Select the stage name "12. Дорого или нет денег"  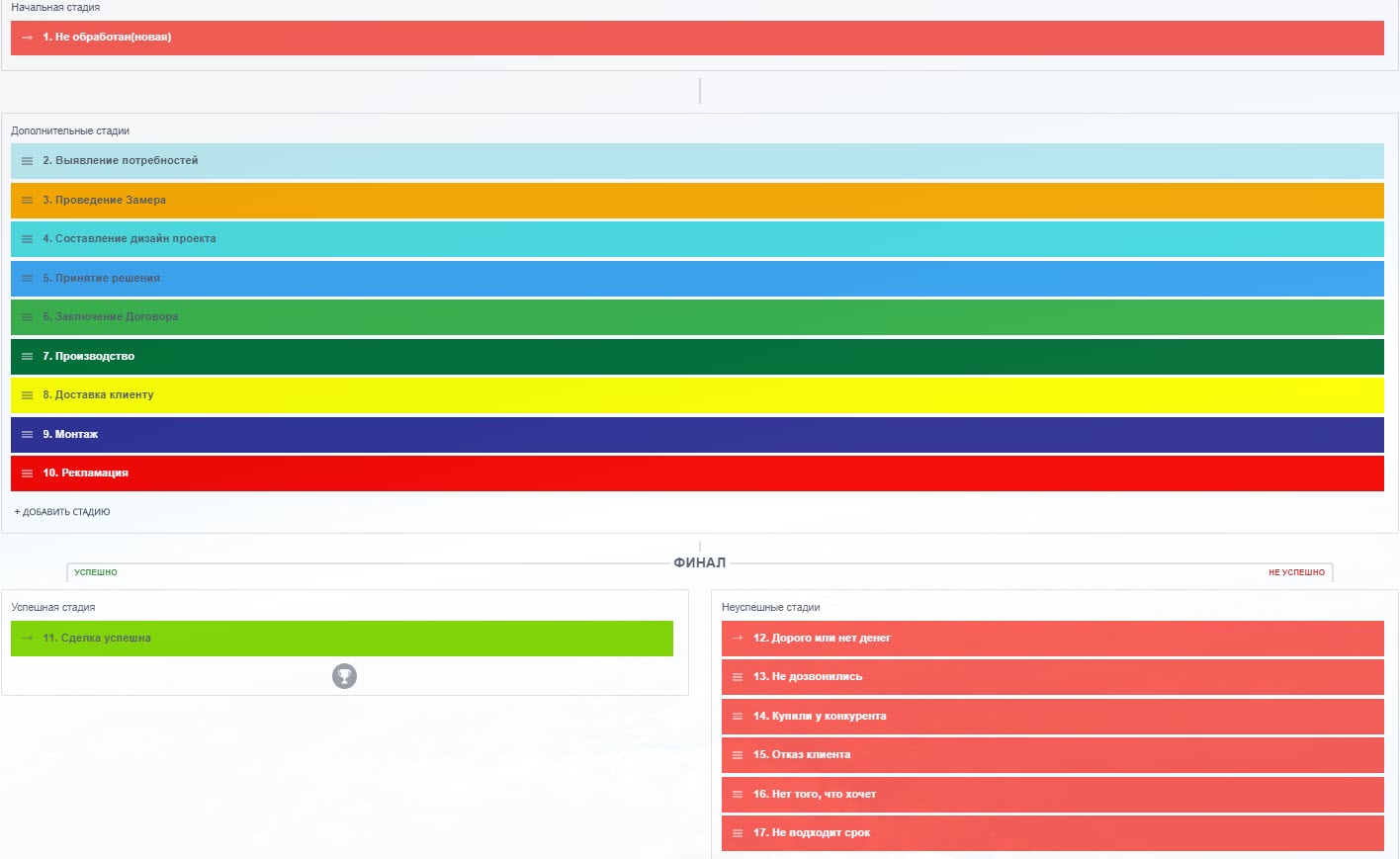click(x=823, y=638)
